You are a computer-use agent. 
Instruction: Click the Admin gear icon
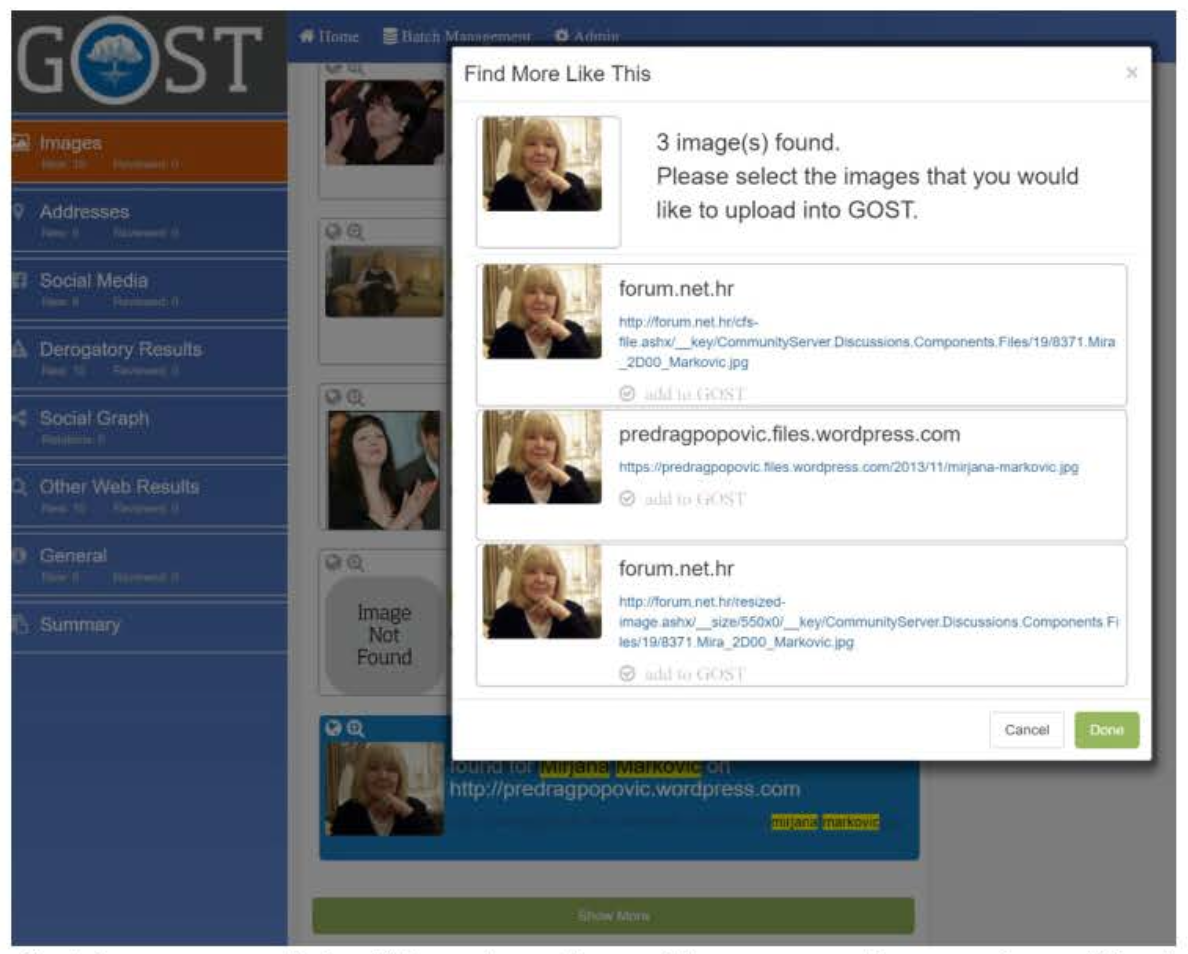(561, 36)
